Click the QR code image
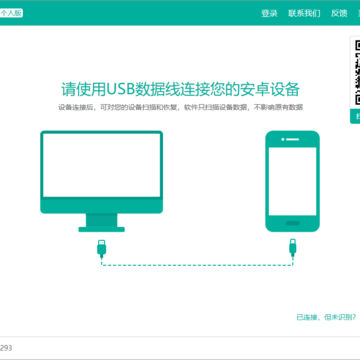Viewport: 360px width, 360px height. tap(357, 72)
